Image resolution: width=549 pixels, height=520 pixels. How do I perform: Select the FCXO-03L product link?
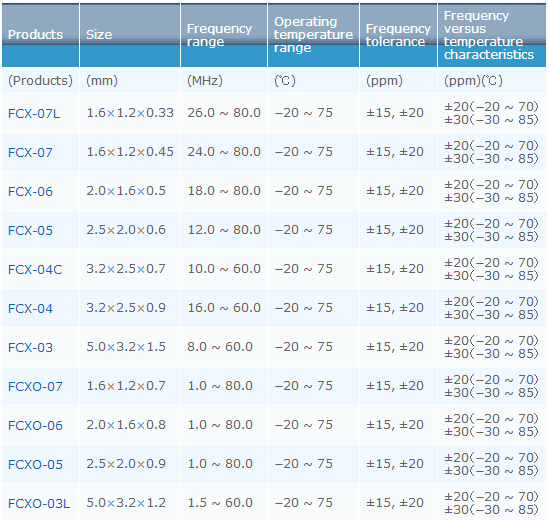(x=39, y=504)
